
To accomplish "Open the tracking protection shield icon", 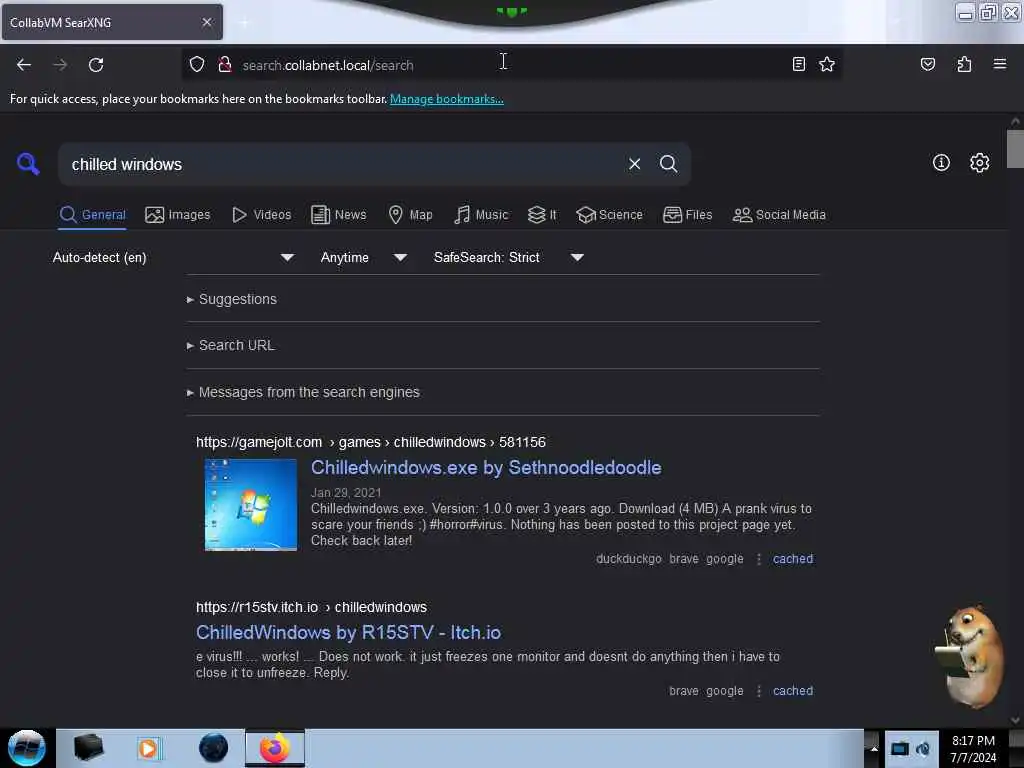I will pos(197,64).
